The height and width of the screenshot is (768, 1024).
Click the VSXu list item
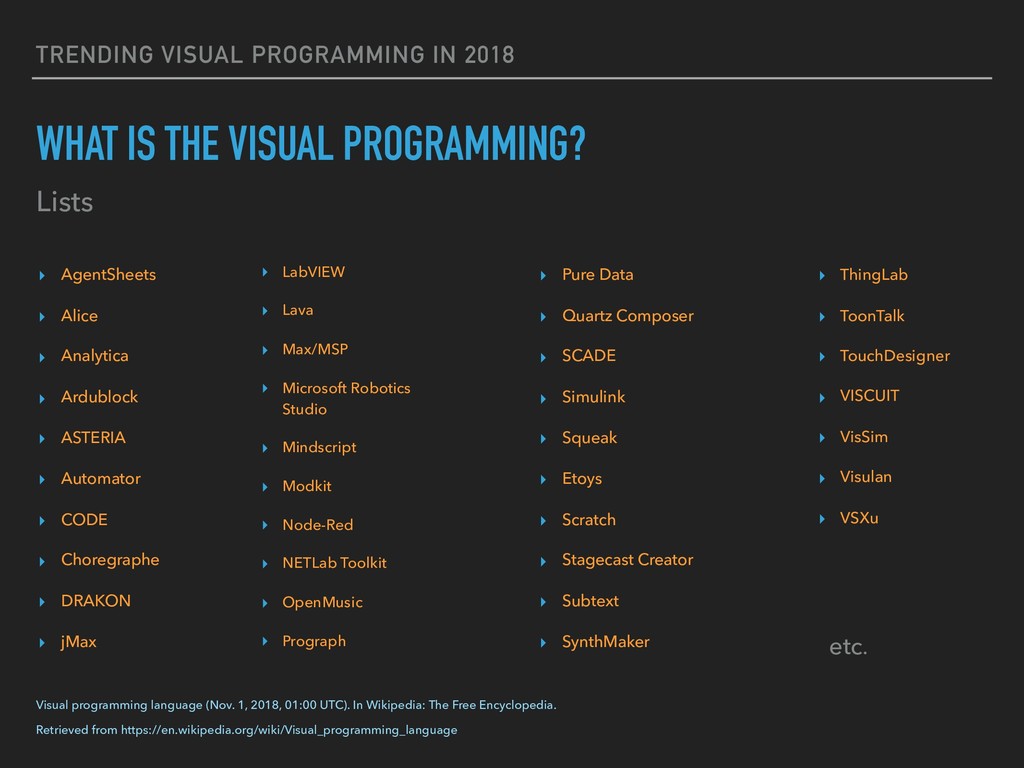point(859,518)
